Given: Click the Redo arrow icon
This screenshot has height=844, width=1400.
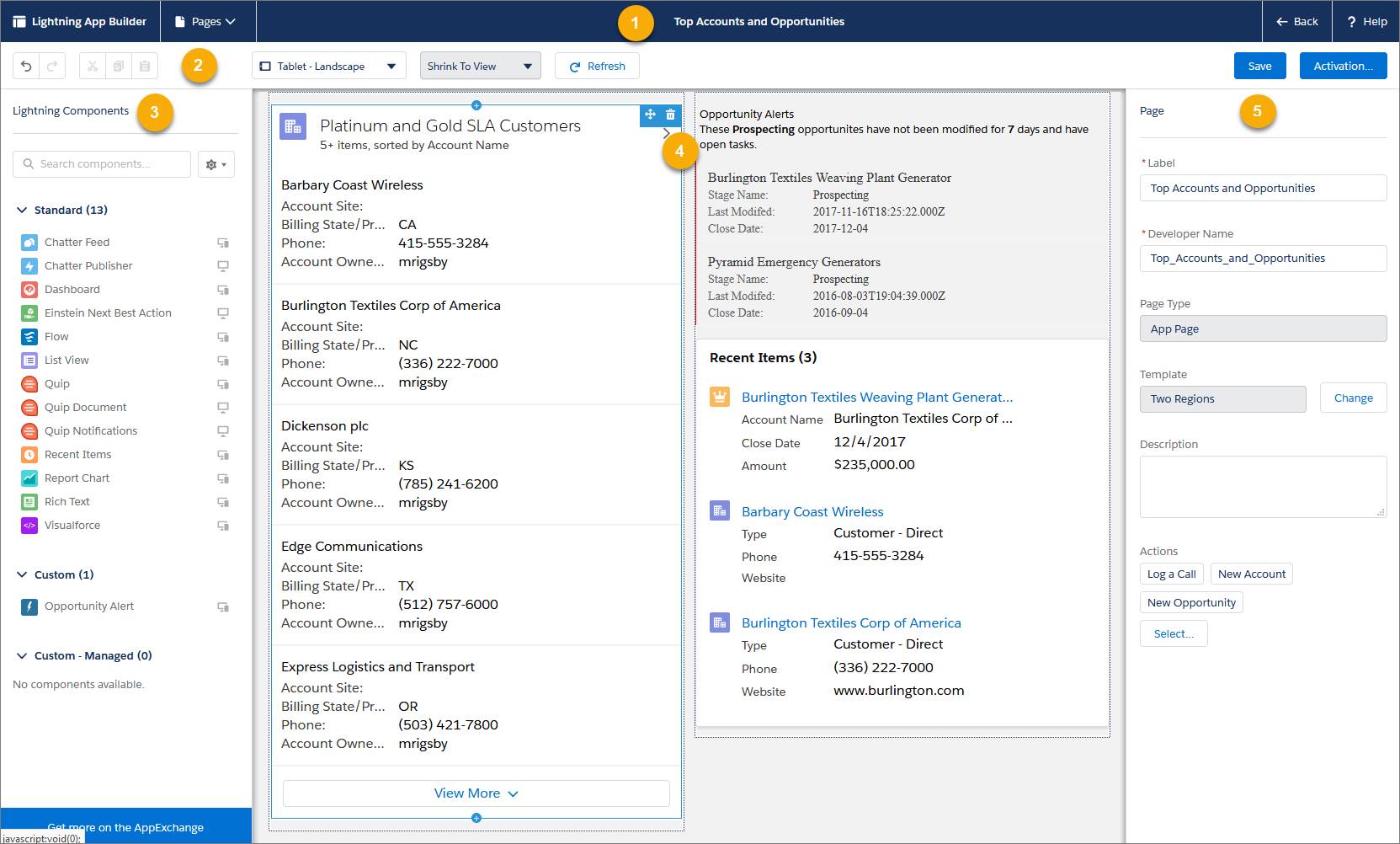Looking at the screenshot, I should pos(52,66).
